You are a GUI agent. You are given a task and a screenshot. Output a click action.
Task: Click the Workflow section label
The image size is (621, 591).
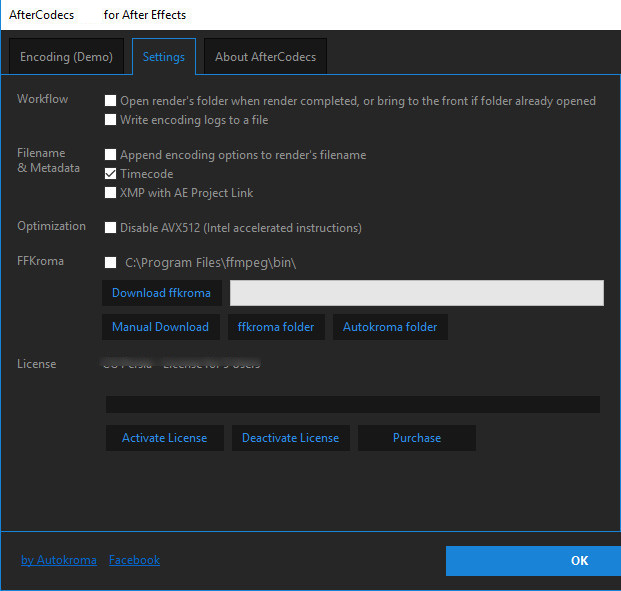42,99
